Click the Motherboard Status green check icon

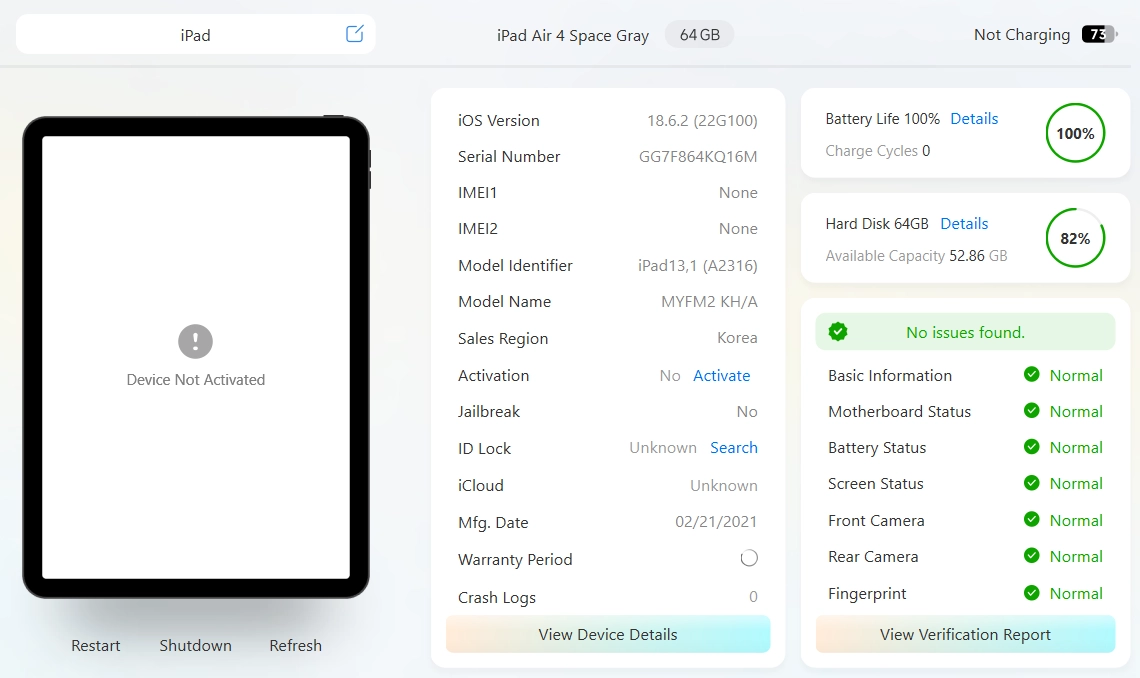click(x=1032, y=411)
